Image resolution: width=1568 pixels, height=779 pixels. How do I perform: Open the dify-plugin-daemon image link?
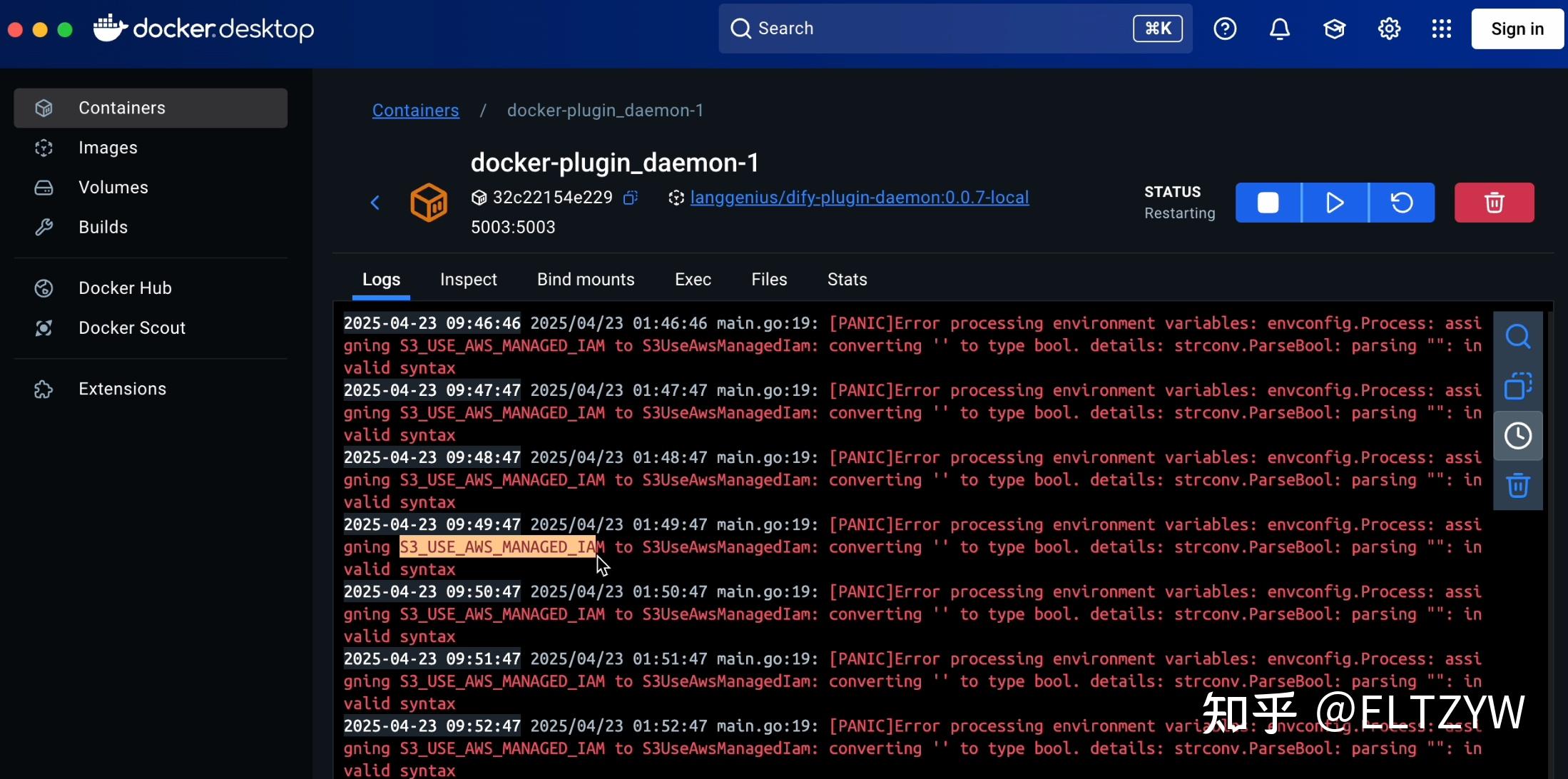[x=859, y=198]
